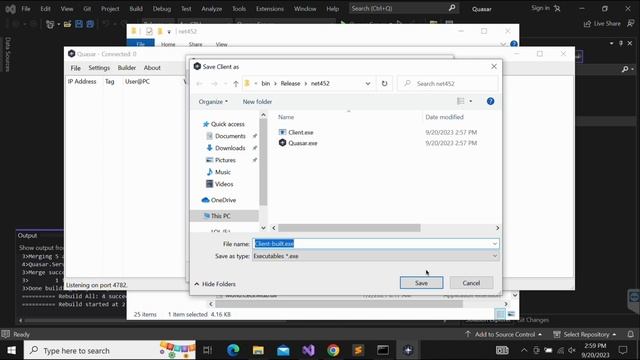Click Save All icon in Visual Studio toolbar
The width and height of the screenshot is (640, 360).
[x=90, y=24]
